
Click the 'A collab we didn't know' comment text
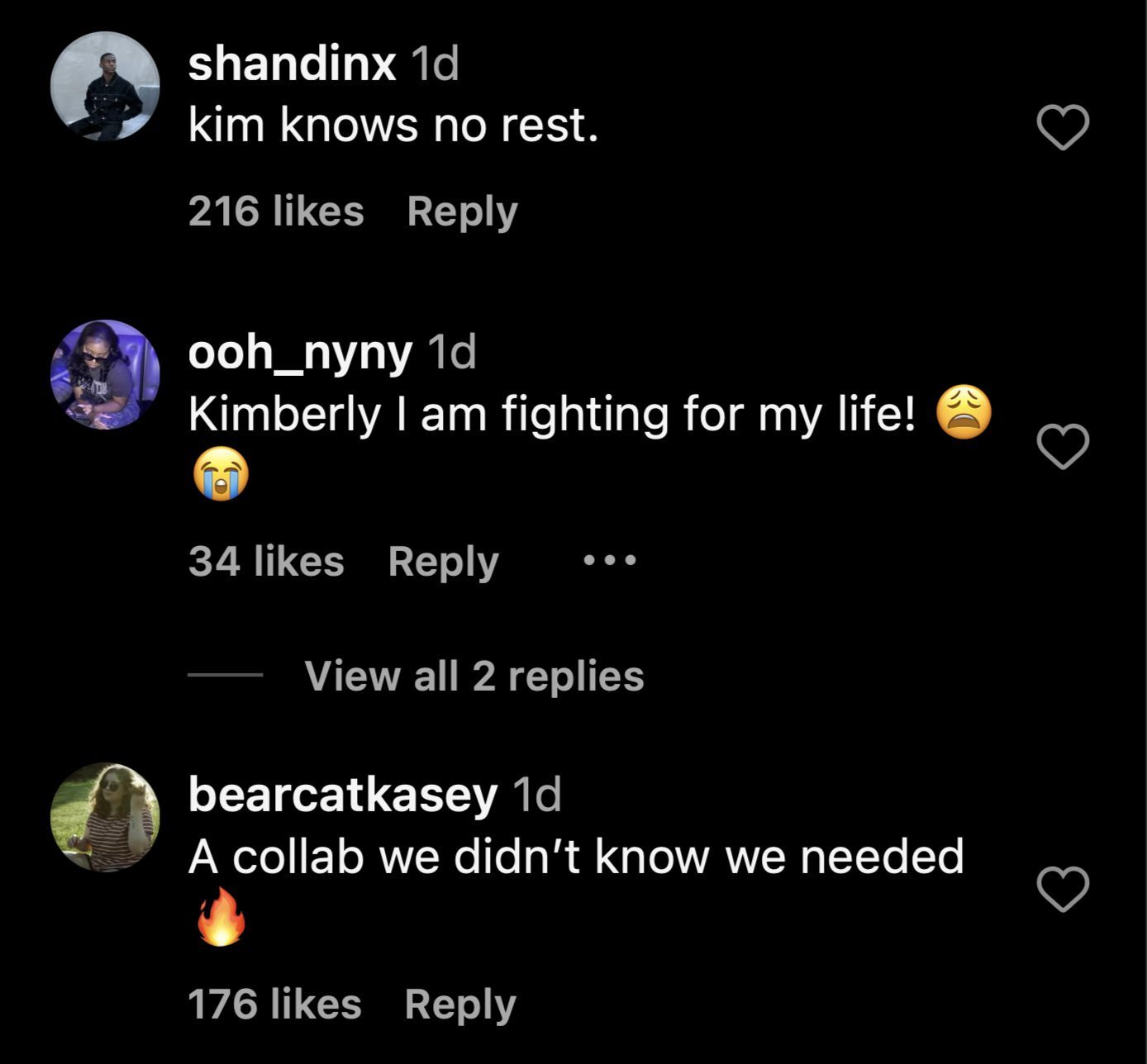coord(575,857)
